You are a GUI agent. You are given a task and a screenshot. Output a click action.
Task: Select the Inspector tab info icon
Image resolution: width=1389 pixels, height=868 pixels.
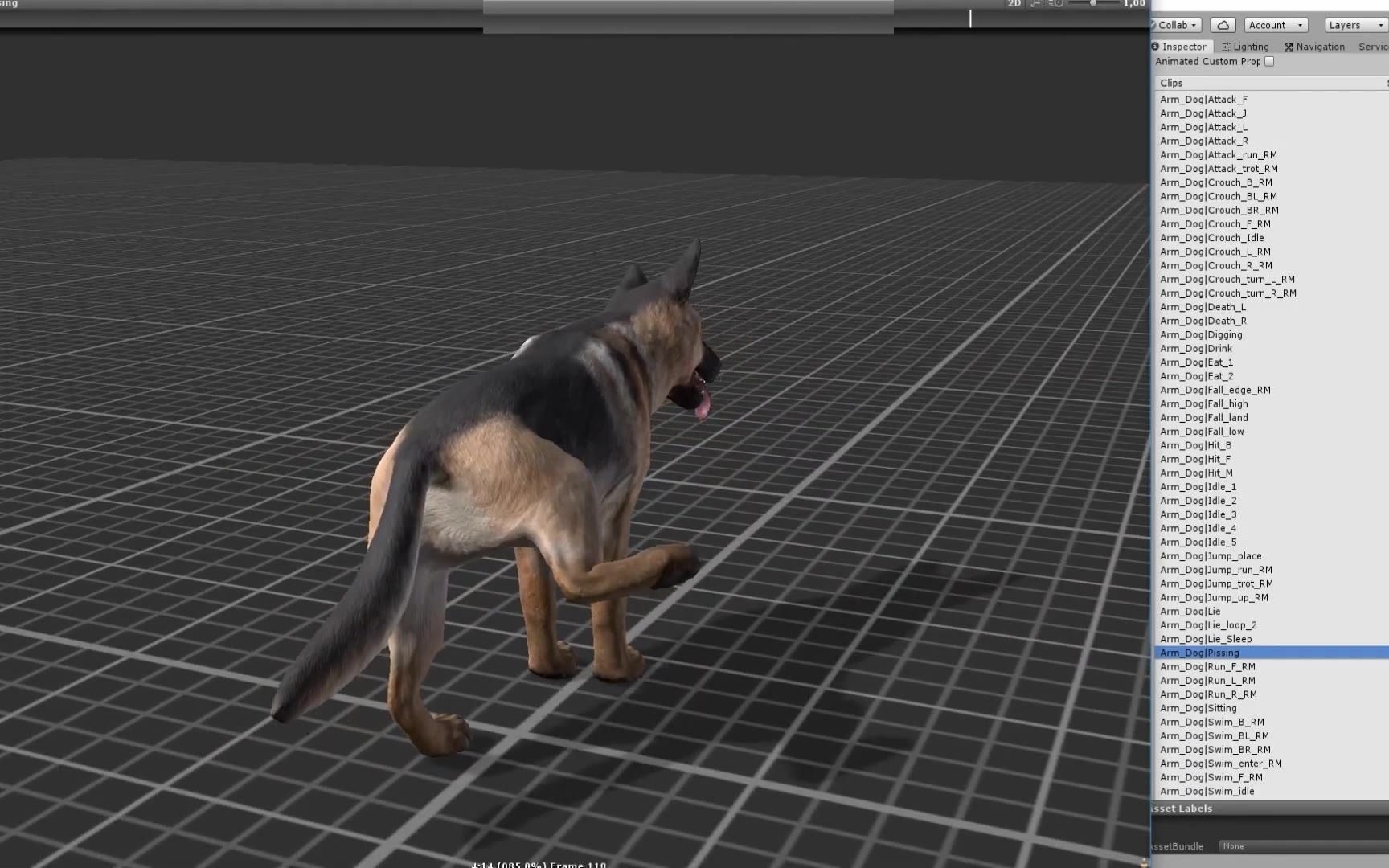point(1157,46)
